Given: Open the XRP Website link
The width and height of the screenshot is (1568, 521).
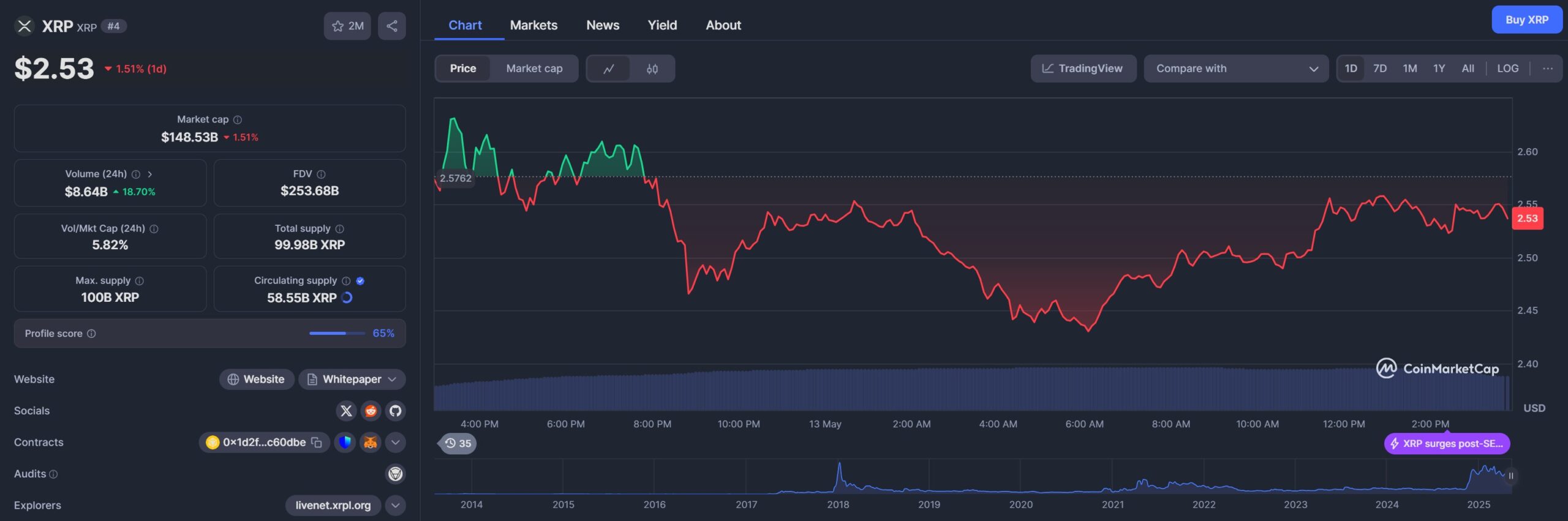Looking at the screenshot, I should tap(257, 380).
